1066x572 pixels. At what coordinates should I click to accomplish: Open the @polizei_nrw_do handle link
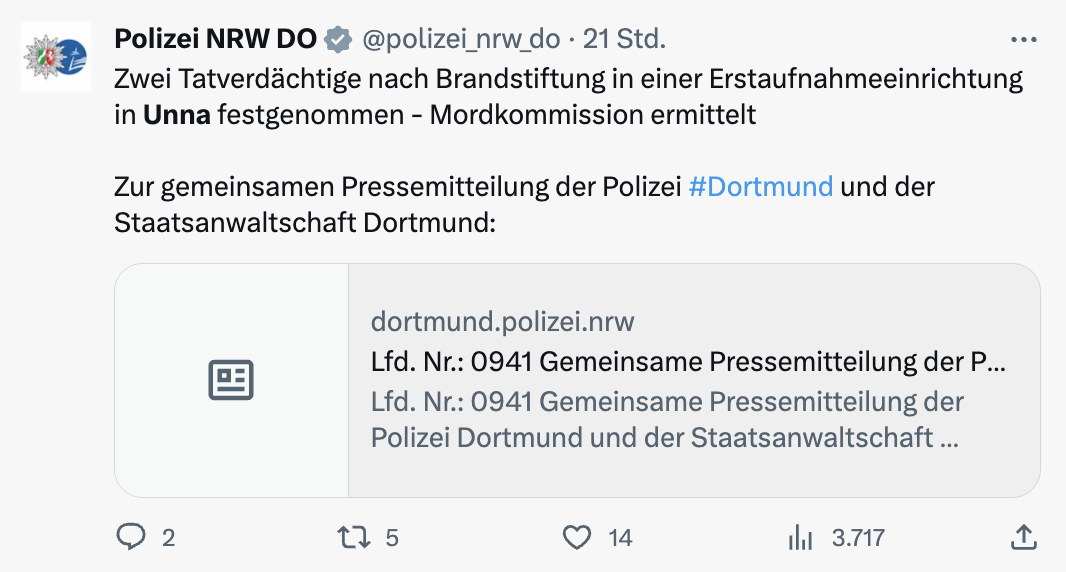tap(463, 40)
